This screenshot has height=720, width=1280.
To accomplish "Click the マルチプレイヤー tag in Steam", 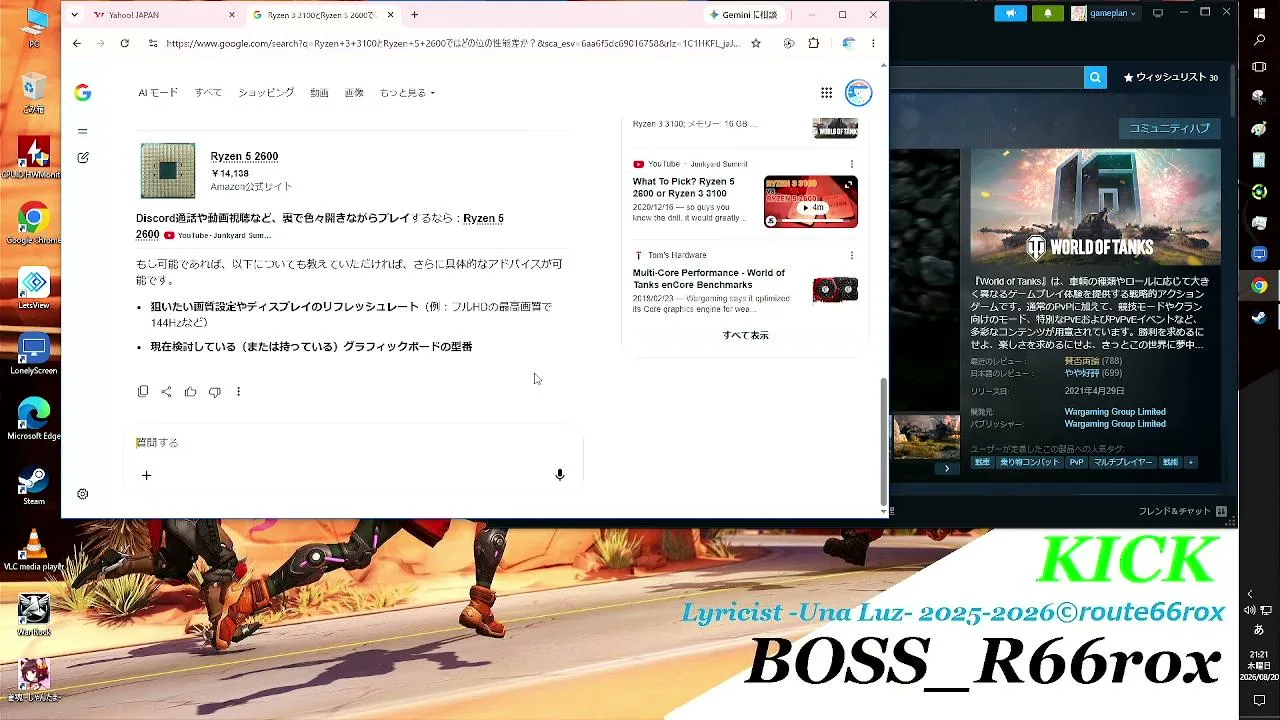I will click(x=1122, y=462).
